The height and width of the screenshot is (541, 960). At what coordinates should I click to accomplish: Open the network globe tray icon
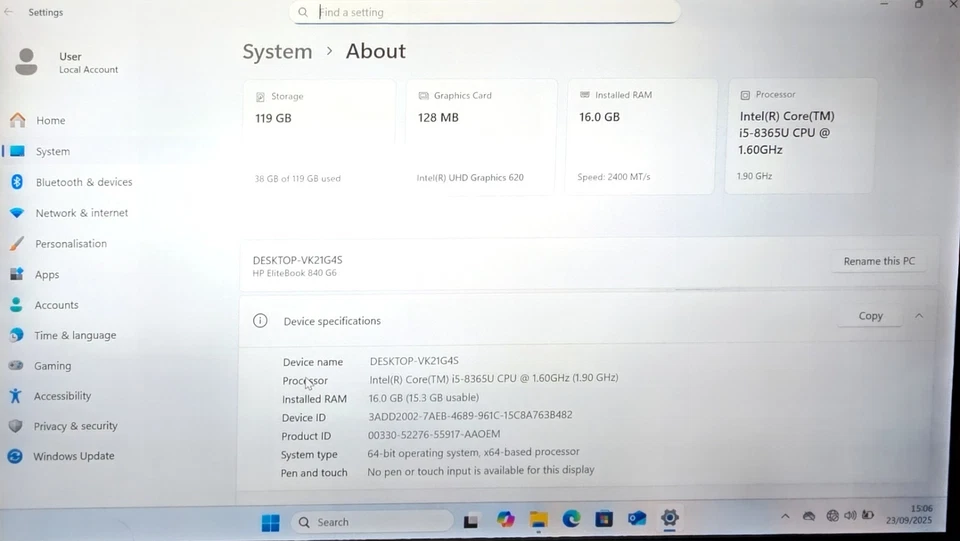click(x=832, y=516)
